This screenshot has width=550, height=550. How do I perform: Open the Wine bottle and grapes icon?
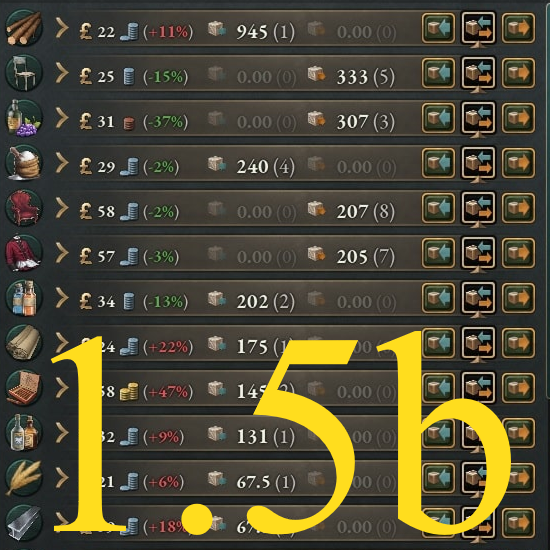pyautogui.click(x=24, y=118)
